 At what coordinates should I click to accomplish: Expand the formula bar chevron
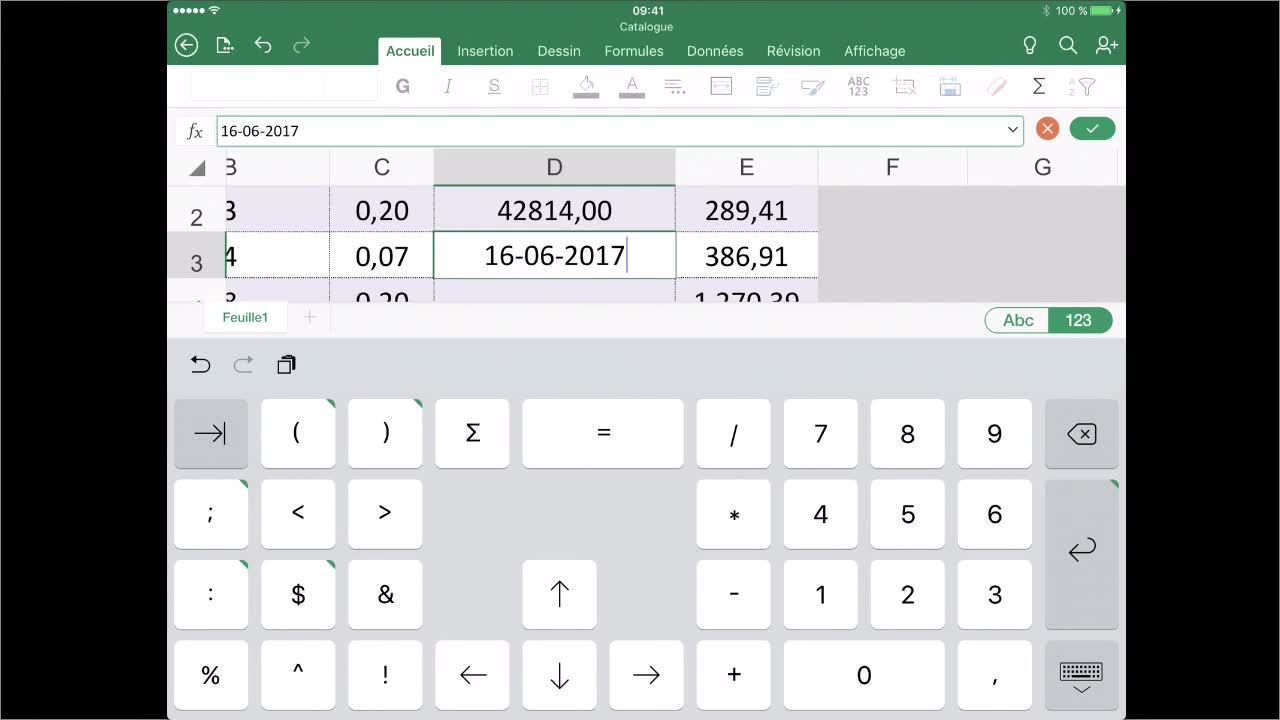1012,130
